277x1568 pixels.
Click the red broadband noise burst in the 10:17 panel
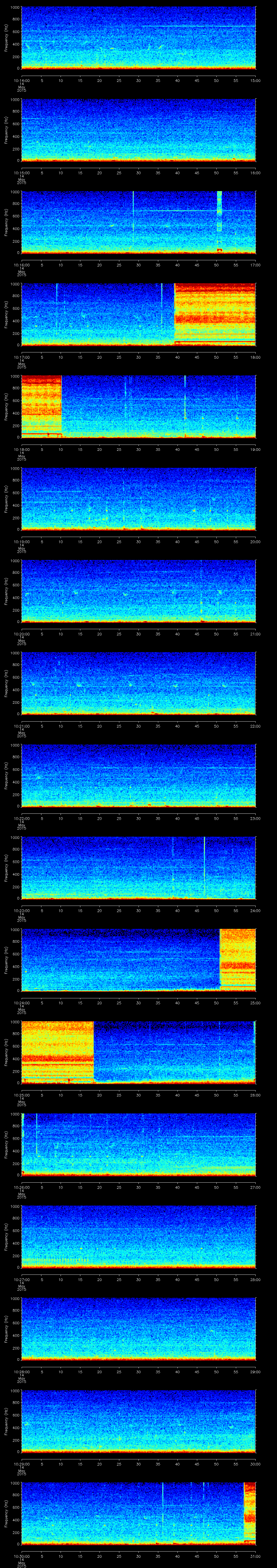tap(215, 315)
